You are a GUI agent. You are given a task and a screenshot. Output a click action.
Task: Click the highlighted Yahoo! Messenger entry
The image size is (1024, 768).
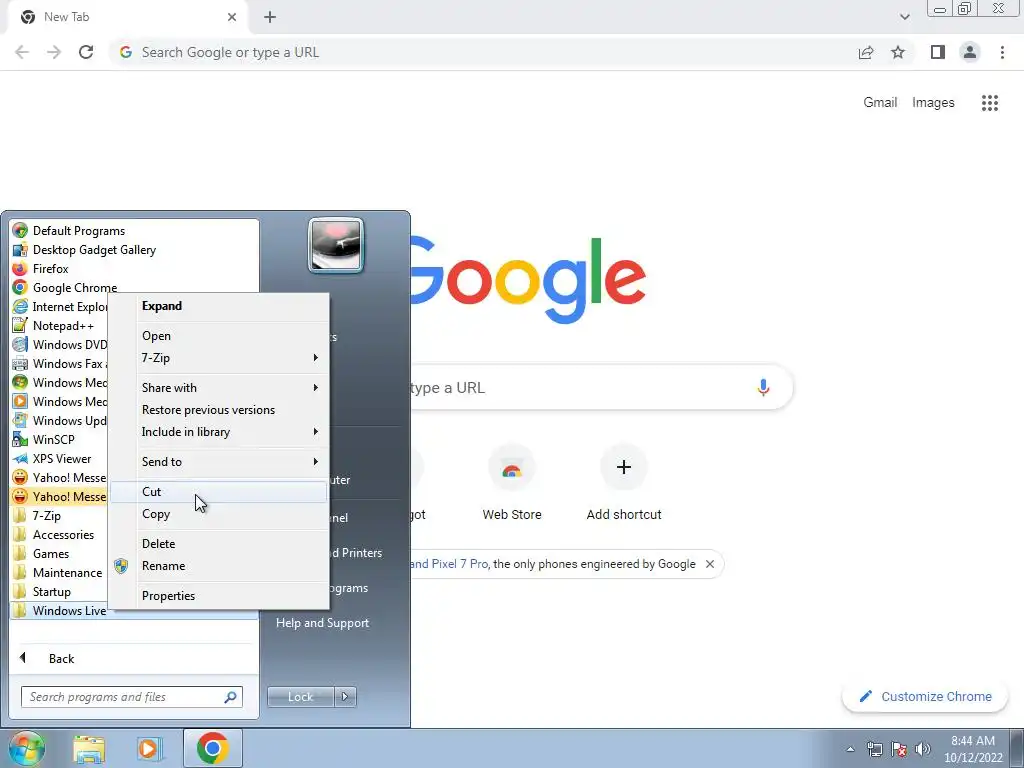tap(59, 496)
